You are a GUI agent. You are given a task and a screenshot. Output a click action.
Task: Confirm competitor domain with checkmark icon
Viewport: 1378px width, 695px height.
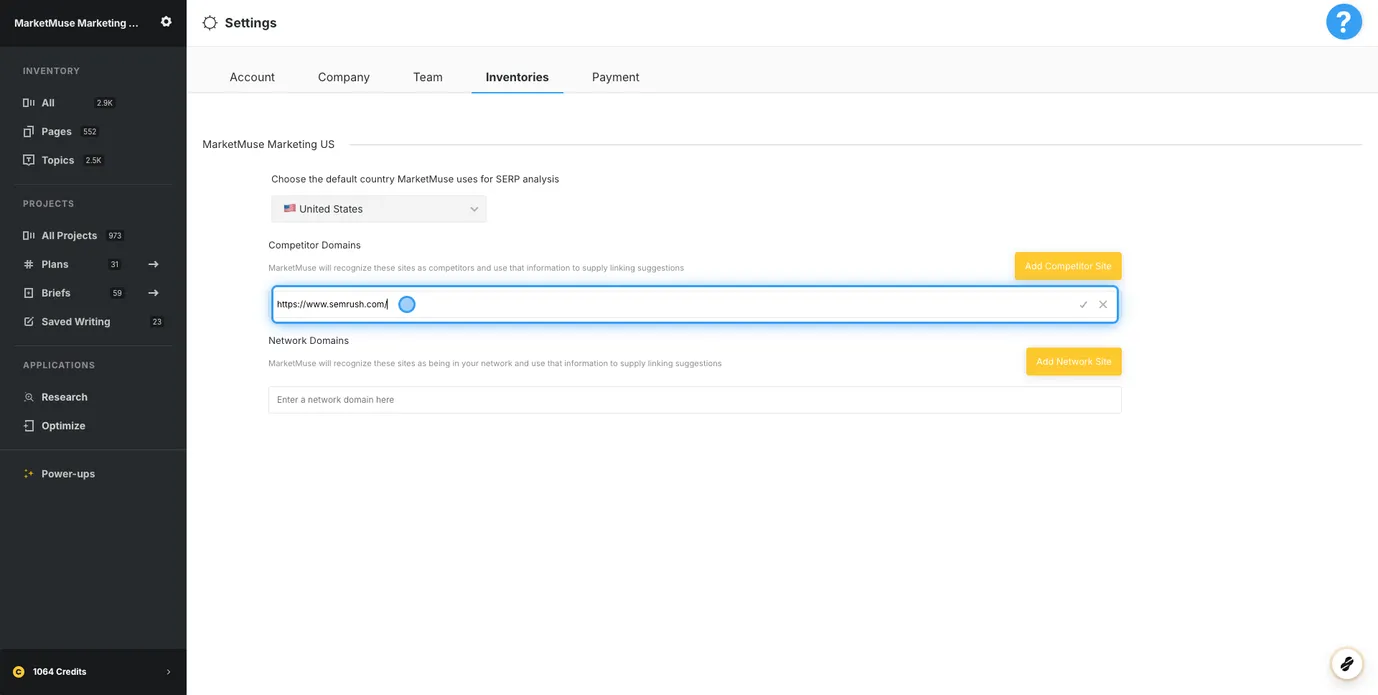pos(1083,305)
